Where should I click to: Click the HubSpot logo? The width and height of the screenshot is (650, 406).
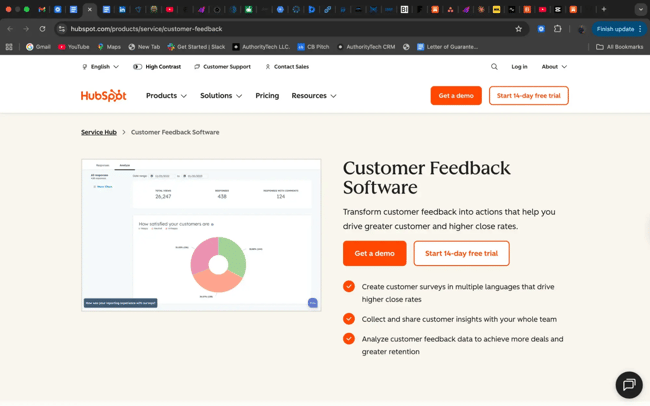coord(103,95)
